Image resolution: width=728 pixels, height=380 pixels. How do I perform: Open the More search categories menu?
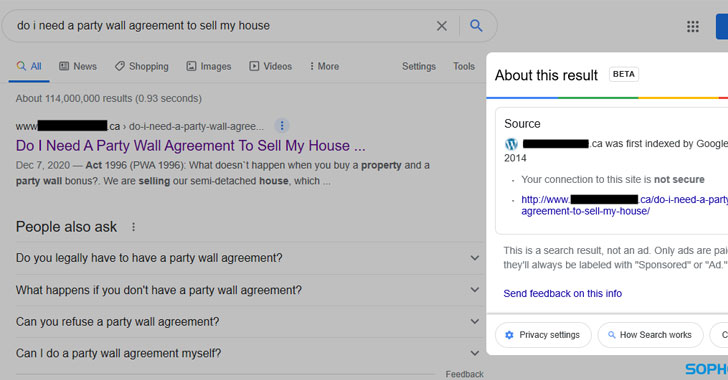(x=324, y=66)
